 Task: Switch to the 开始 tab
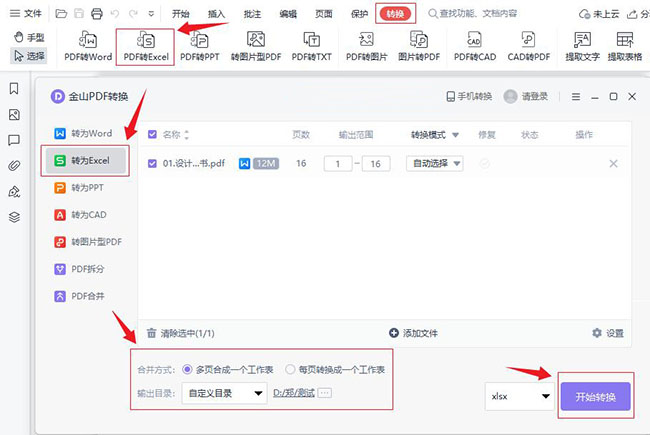pos(181,14)
